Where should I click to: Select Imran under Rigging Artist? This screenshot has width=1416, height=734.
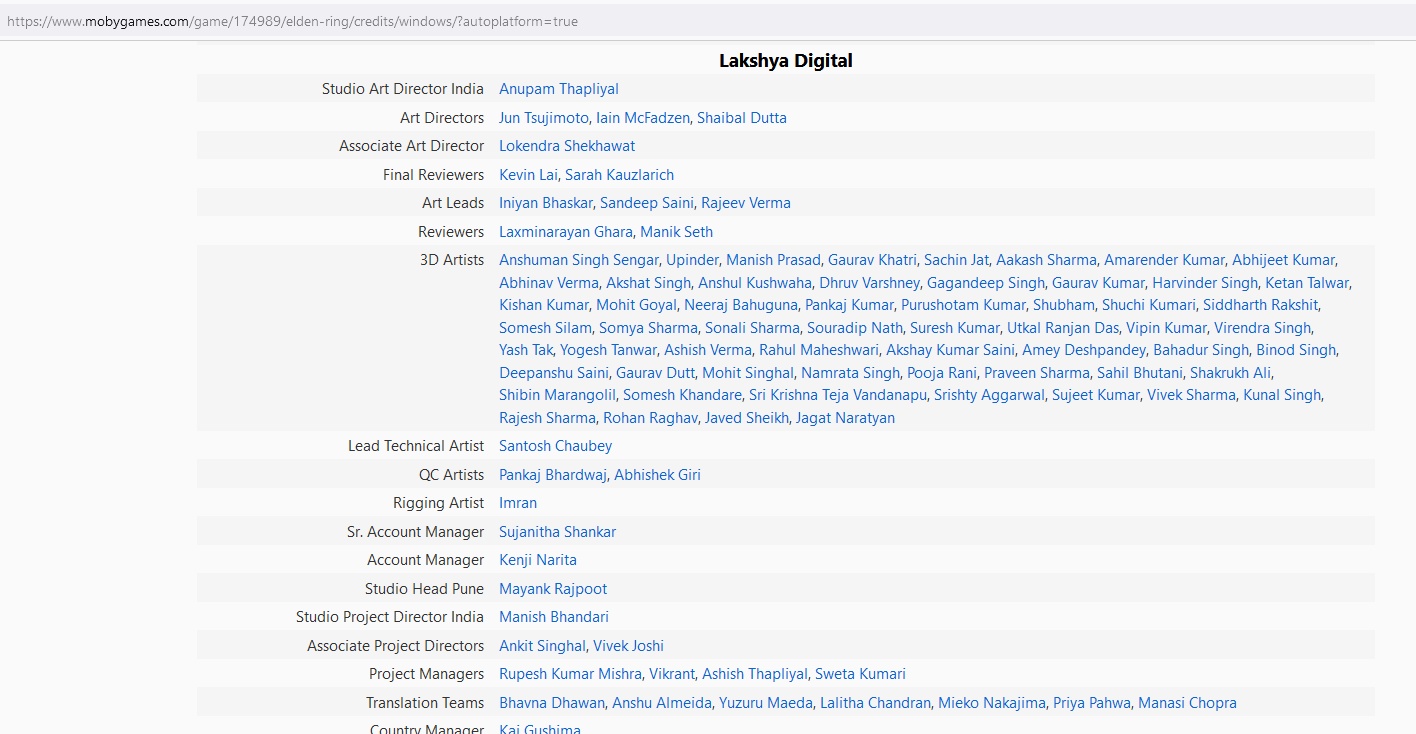coord(518,503)
